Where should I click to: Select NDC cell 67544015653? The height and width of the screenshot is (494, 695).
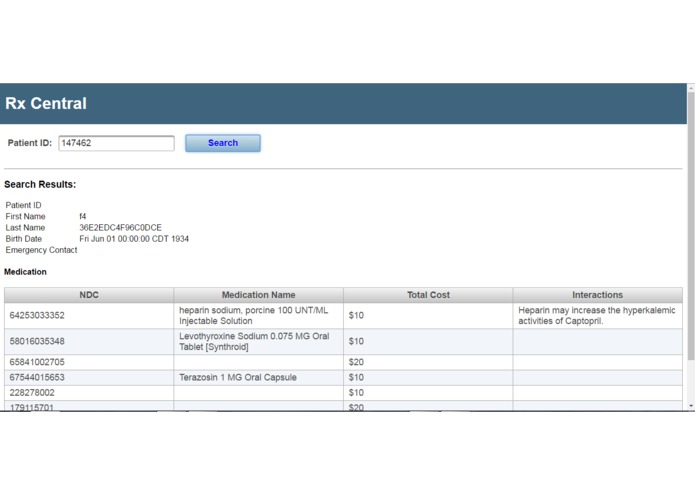(x=89, y=377)
